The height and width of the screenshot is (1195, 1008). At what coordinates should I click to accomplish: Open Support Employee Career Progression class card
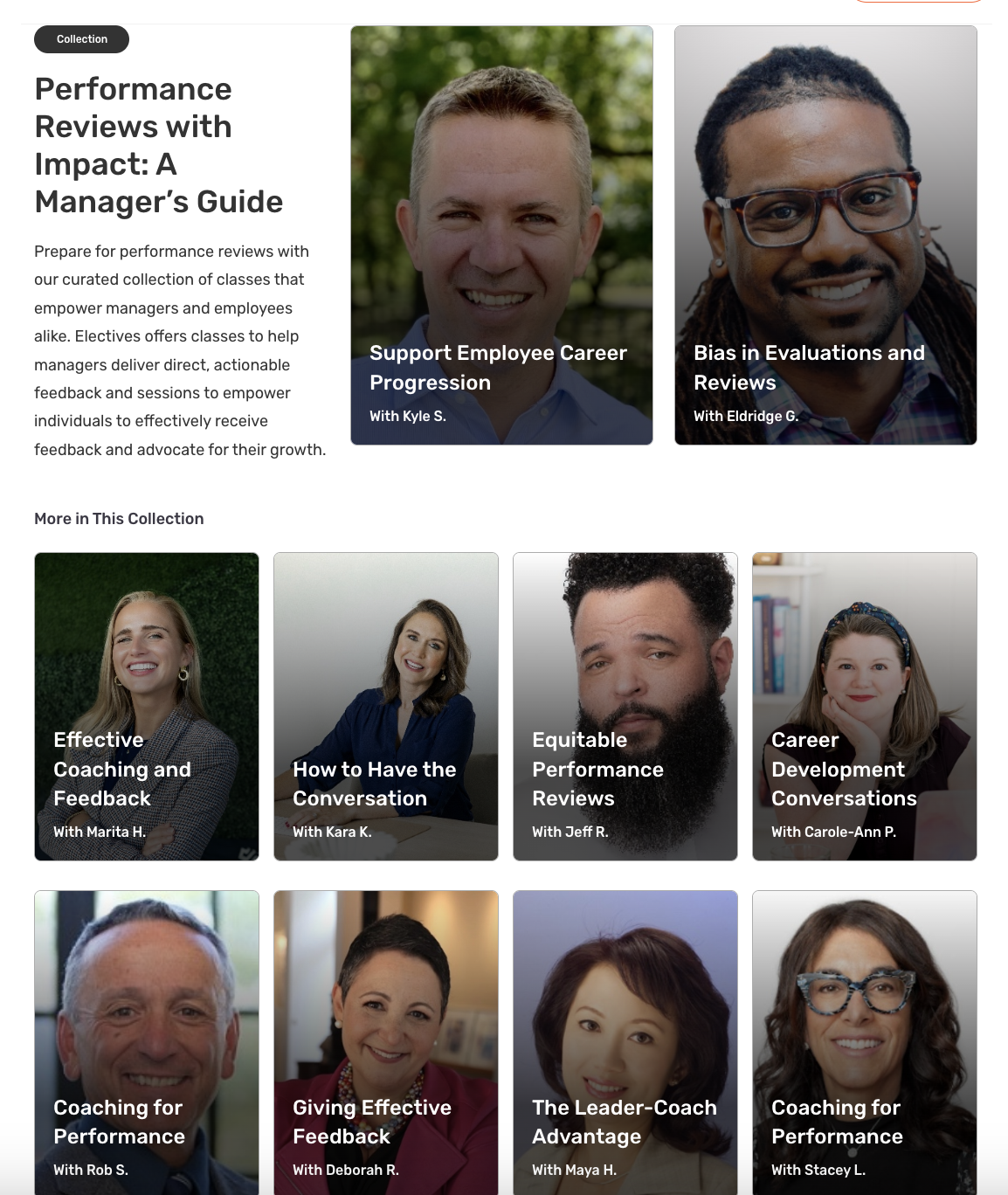501,235
